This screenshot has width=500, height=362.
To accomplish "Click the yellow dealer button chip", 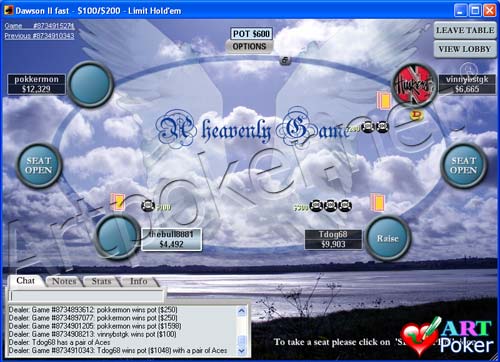I will tap(416, 115).
